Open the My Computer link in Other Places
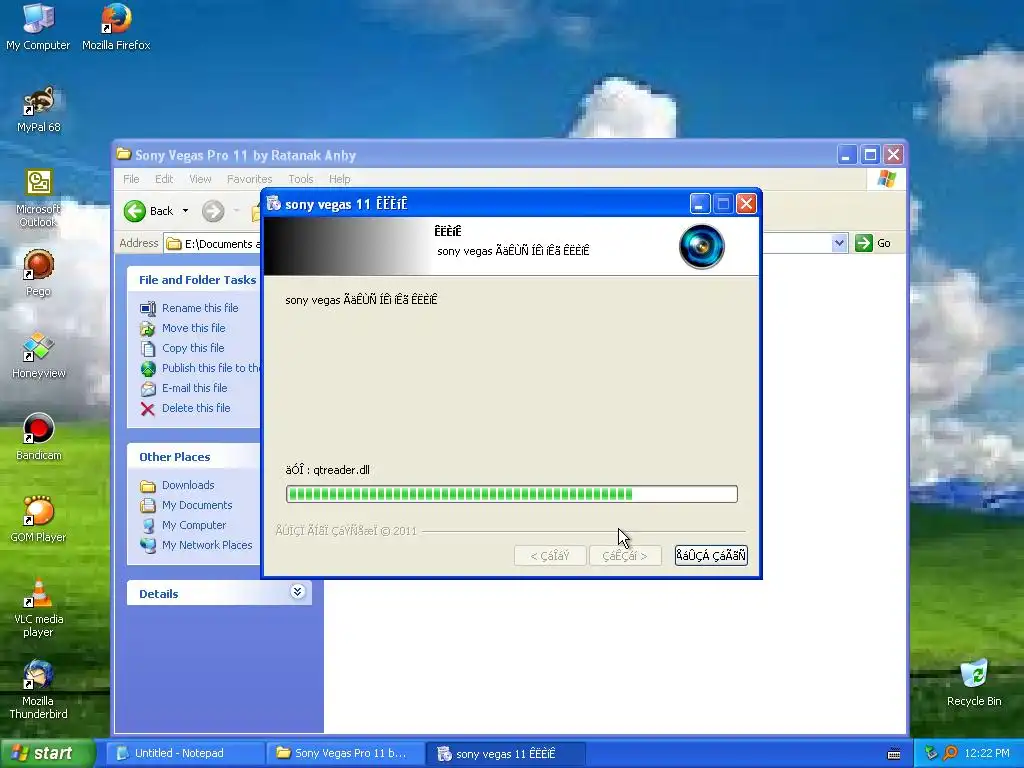This screenshot has width=1024, height=768. [x=194, y=525]
